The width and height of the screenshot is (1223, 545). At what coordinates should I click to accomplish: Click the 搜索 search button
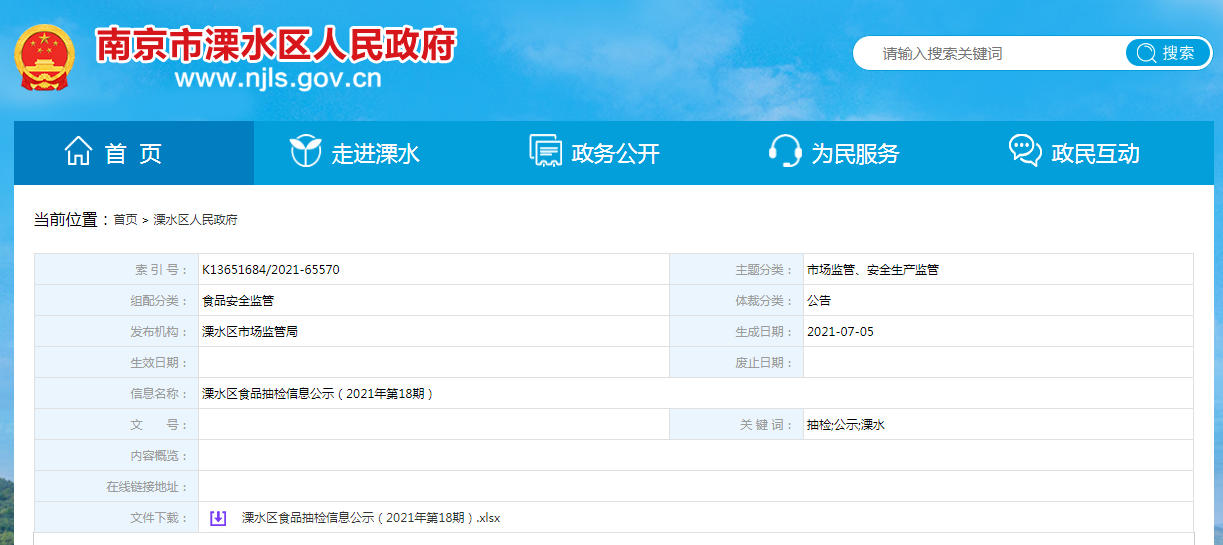tap(1168, 53)
